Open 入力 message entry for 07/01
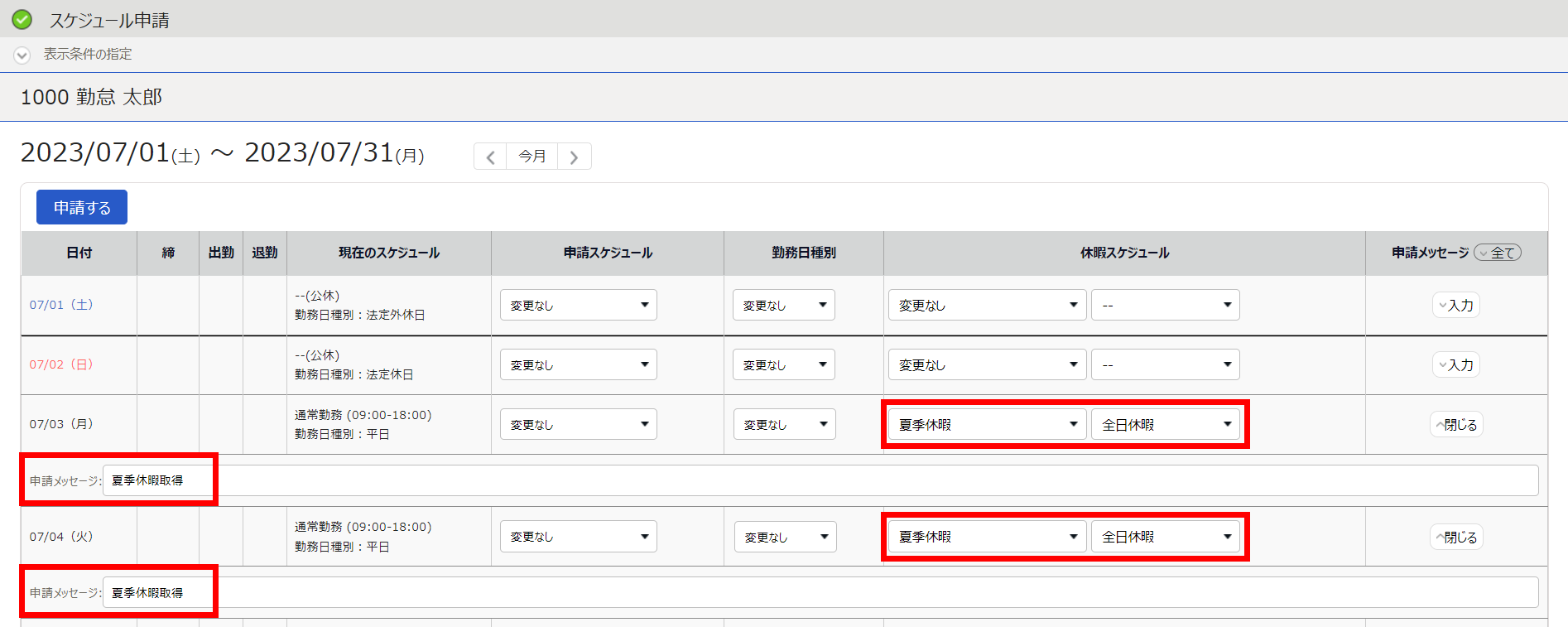 point(1456,305)
